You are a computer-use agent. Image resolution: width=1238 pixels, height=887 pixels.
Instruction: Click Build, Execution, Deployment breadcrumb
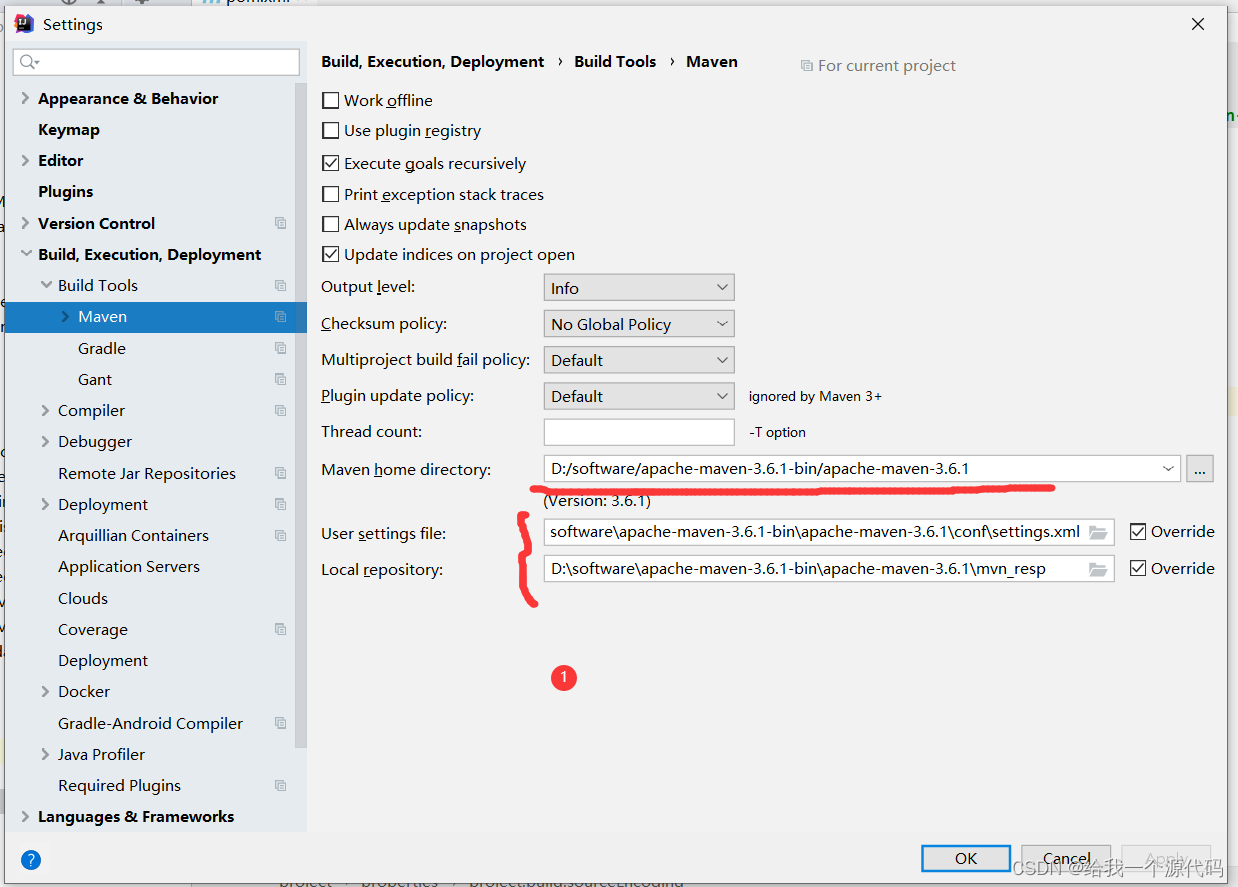point(433,61)
